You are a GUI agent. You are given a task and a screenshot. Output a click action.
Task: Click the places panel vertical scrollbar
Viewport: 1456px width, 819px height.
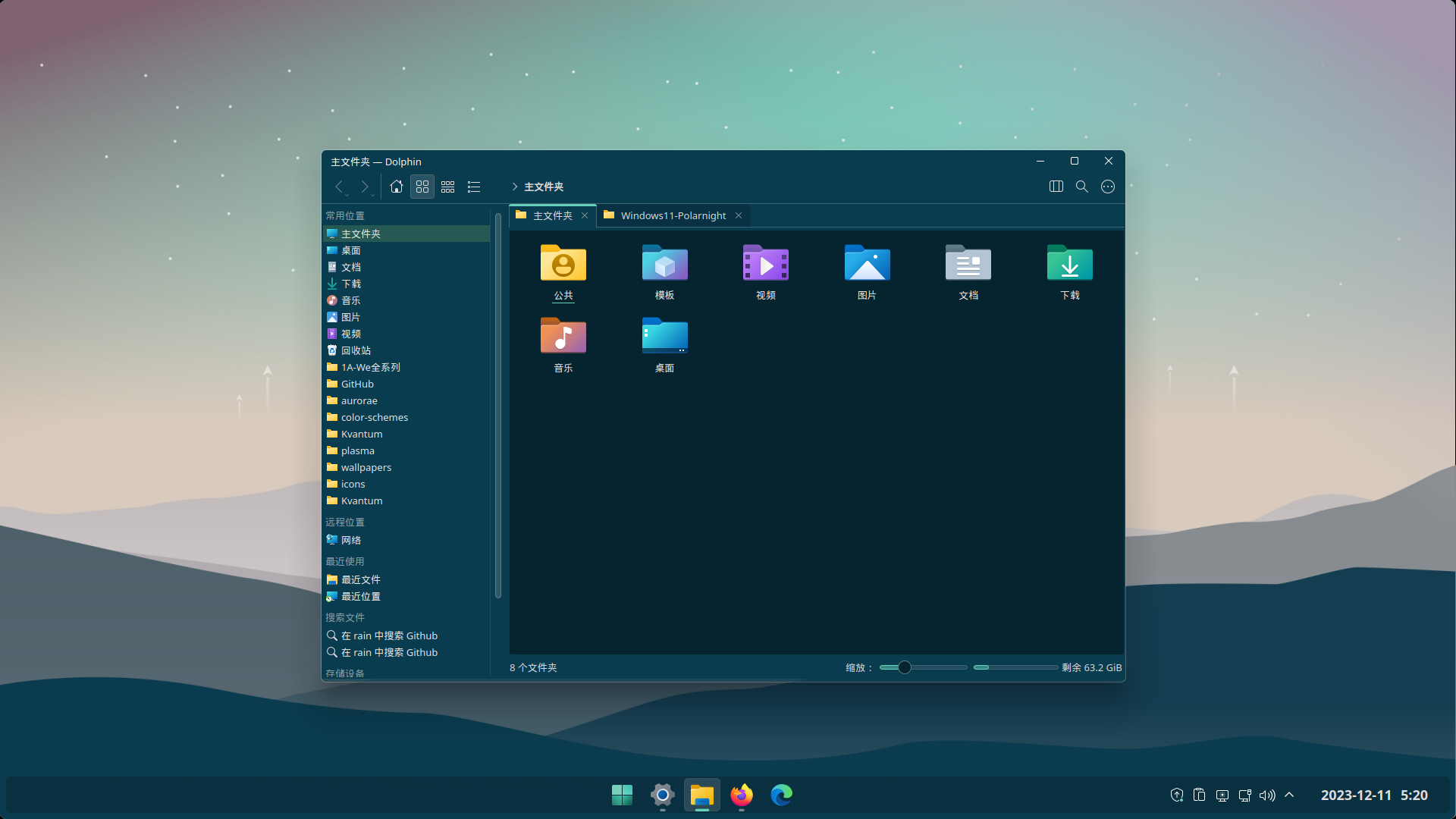[x=498, y=406]
